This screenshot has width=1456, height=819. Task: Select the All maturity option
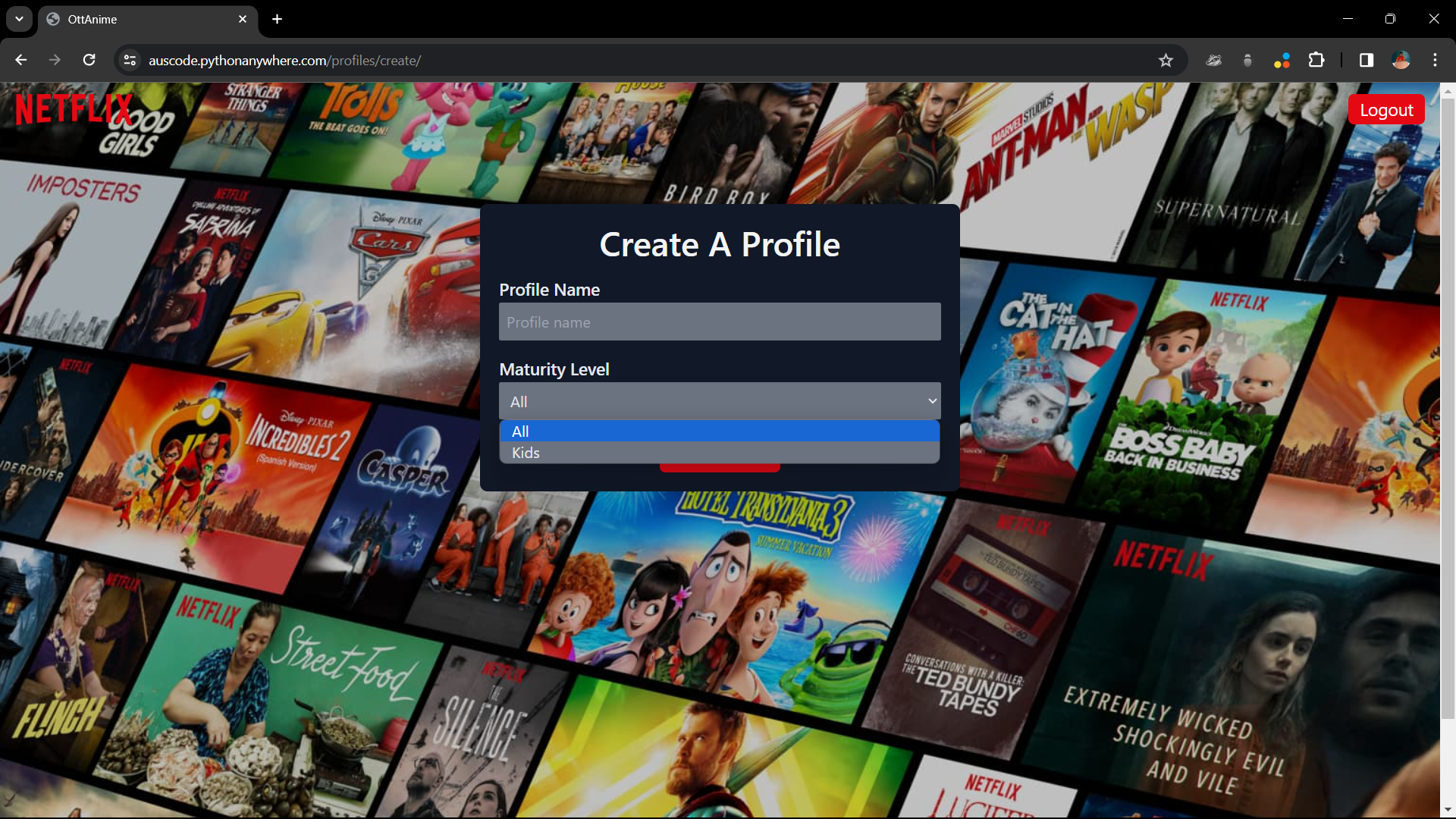(x=719, y=431)
